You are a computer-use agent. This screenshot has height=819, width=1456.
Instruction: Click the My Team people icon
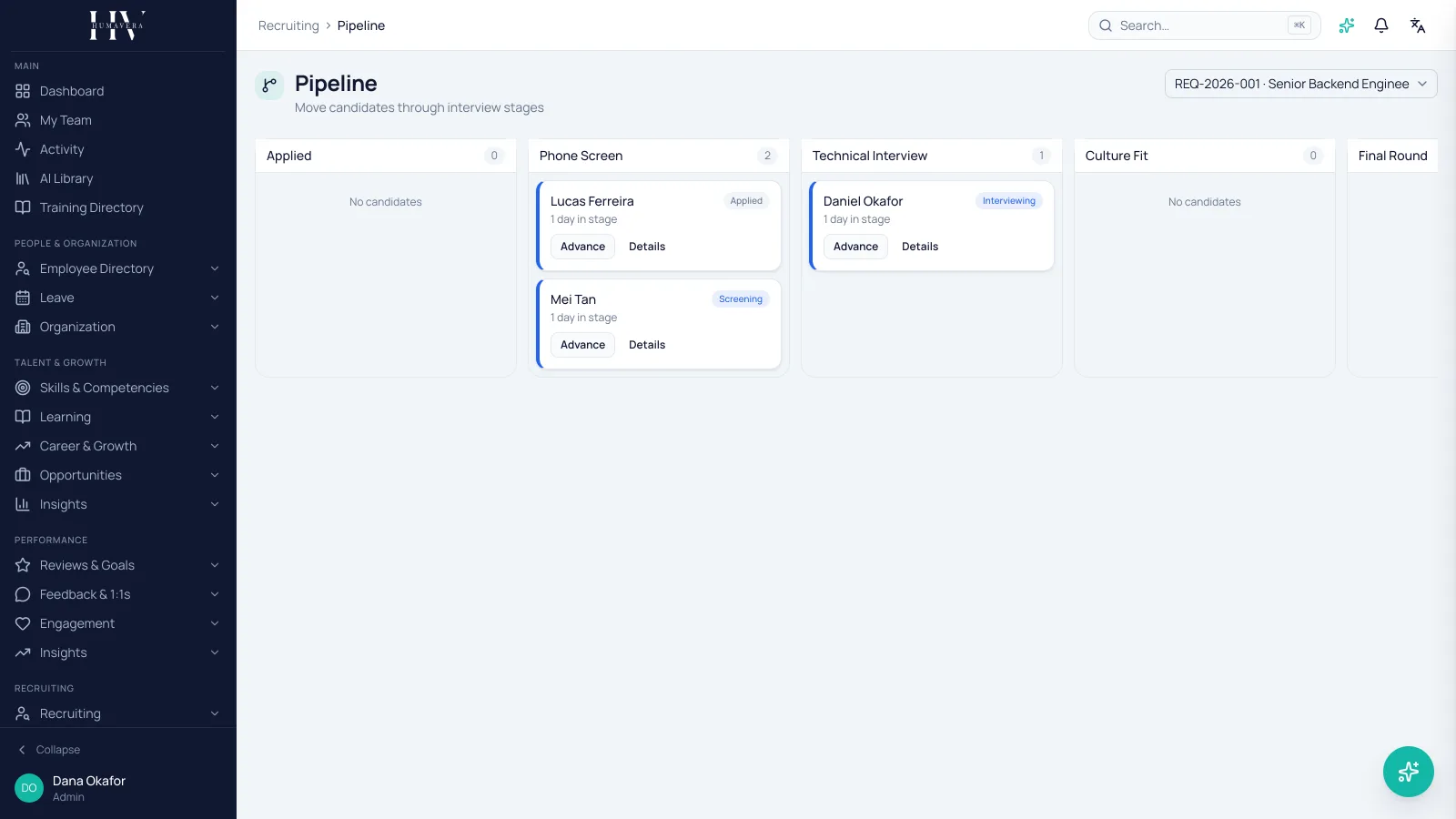(x=23, y=120)
